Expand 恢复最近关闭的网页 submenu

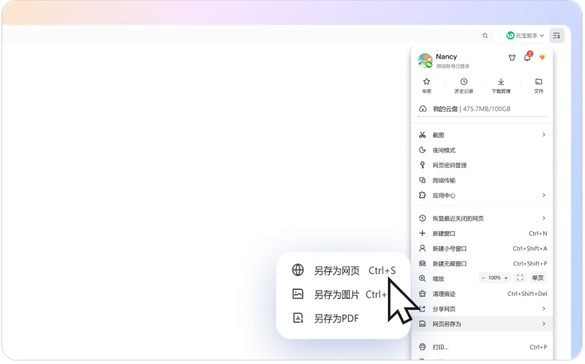point(482,218)
